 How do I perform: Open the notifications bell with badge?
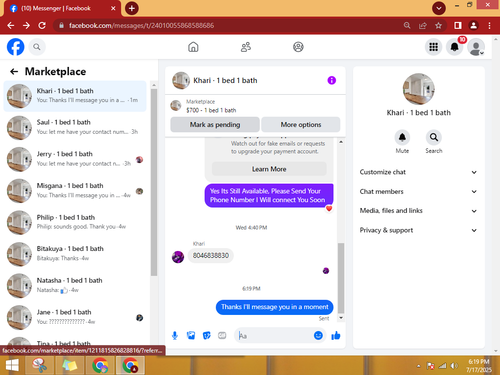[x=455, y=47]
